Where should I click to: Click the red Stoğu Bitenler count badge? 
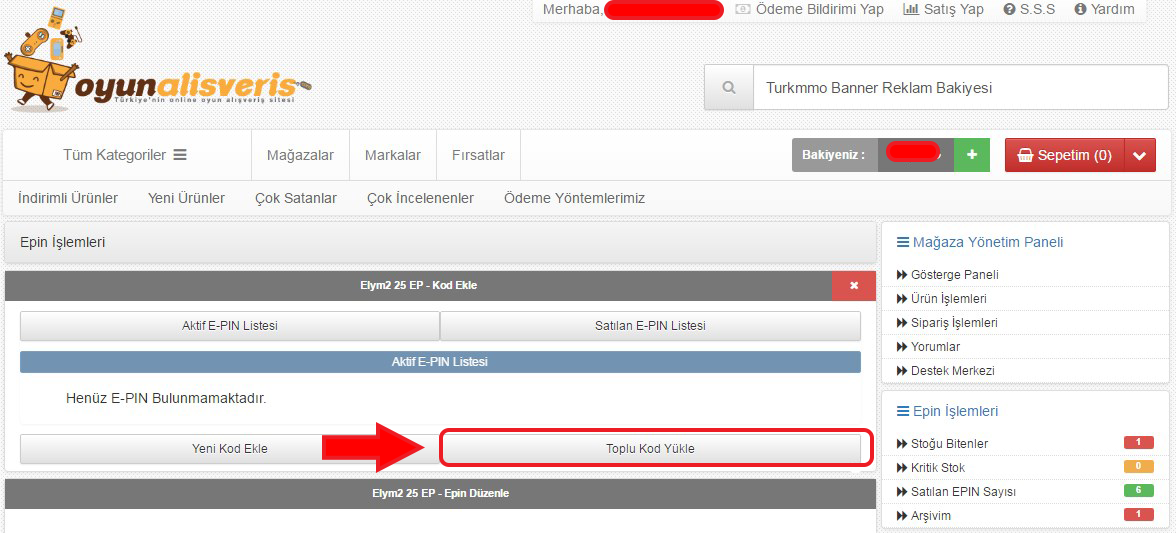click(x=1138, y=442)
